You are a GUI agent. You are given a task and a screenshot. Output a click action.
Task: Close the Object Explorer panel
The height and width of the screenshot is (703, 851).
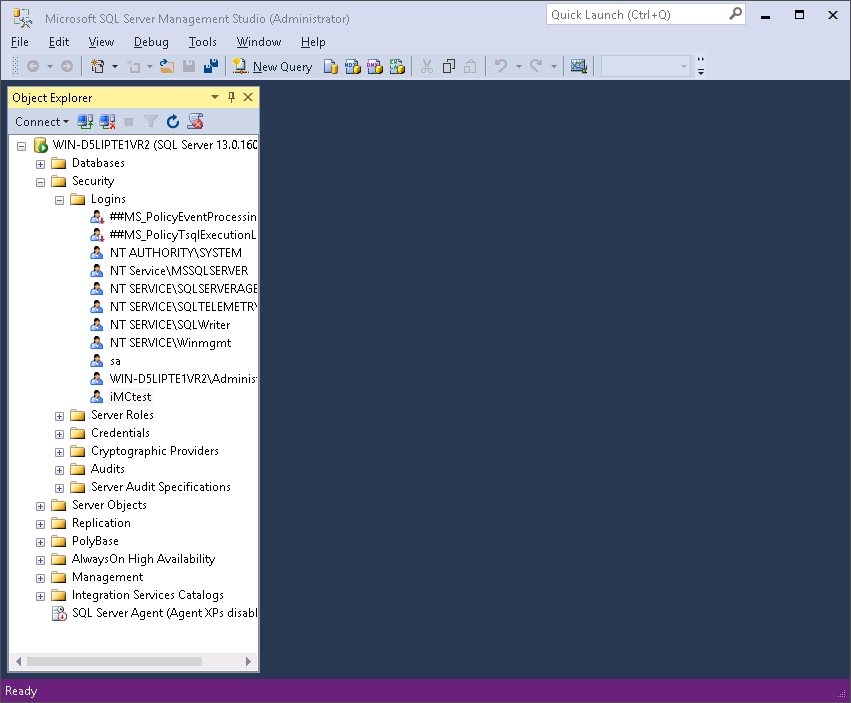pyautogui.click(x=248, y=97)
